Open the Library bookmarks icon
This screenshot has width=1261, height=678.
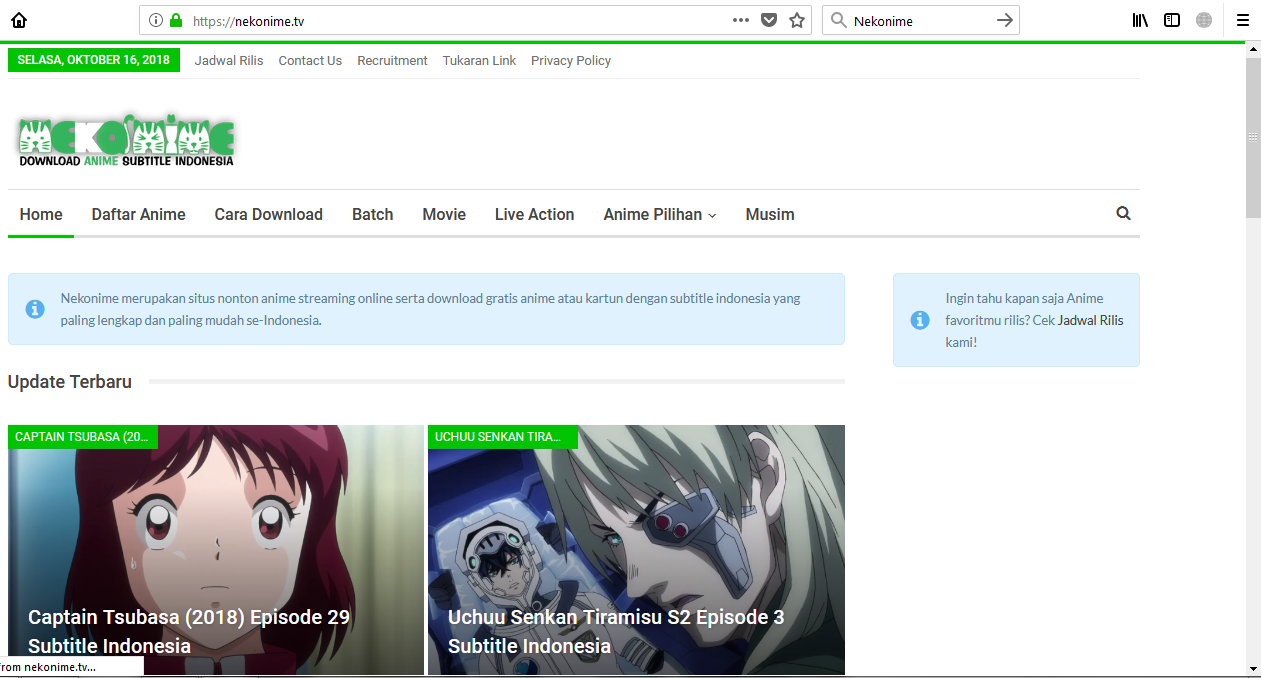click(x=1140, y=20)
